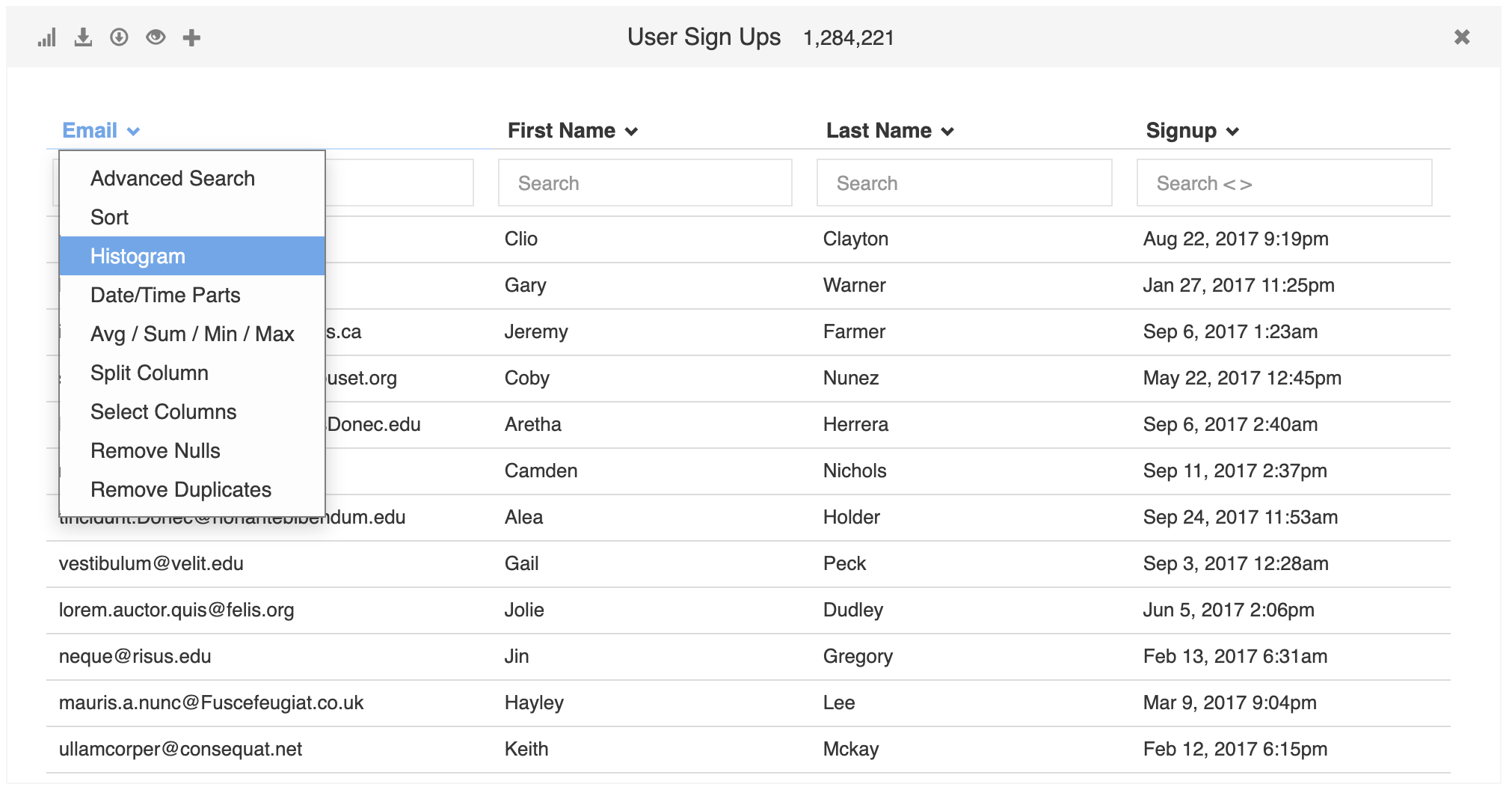
Task: Click first name cell Clio
Action: tap(521, 239)
